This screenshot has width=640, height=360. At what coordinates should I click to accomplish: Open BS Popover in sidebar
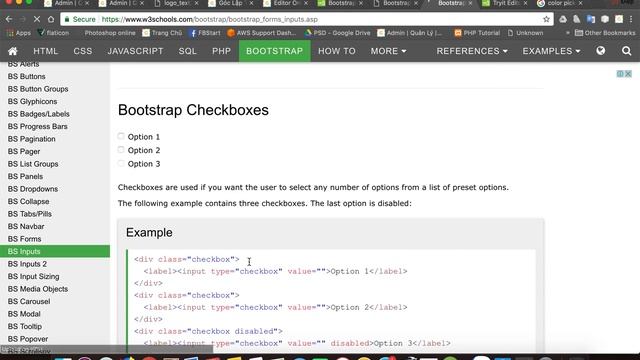[x=28, y=339]
